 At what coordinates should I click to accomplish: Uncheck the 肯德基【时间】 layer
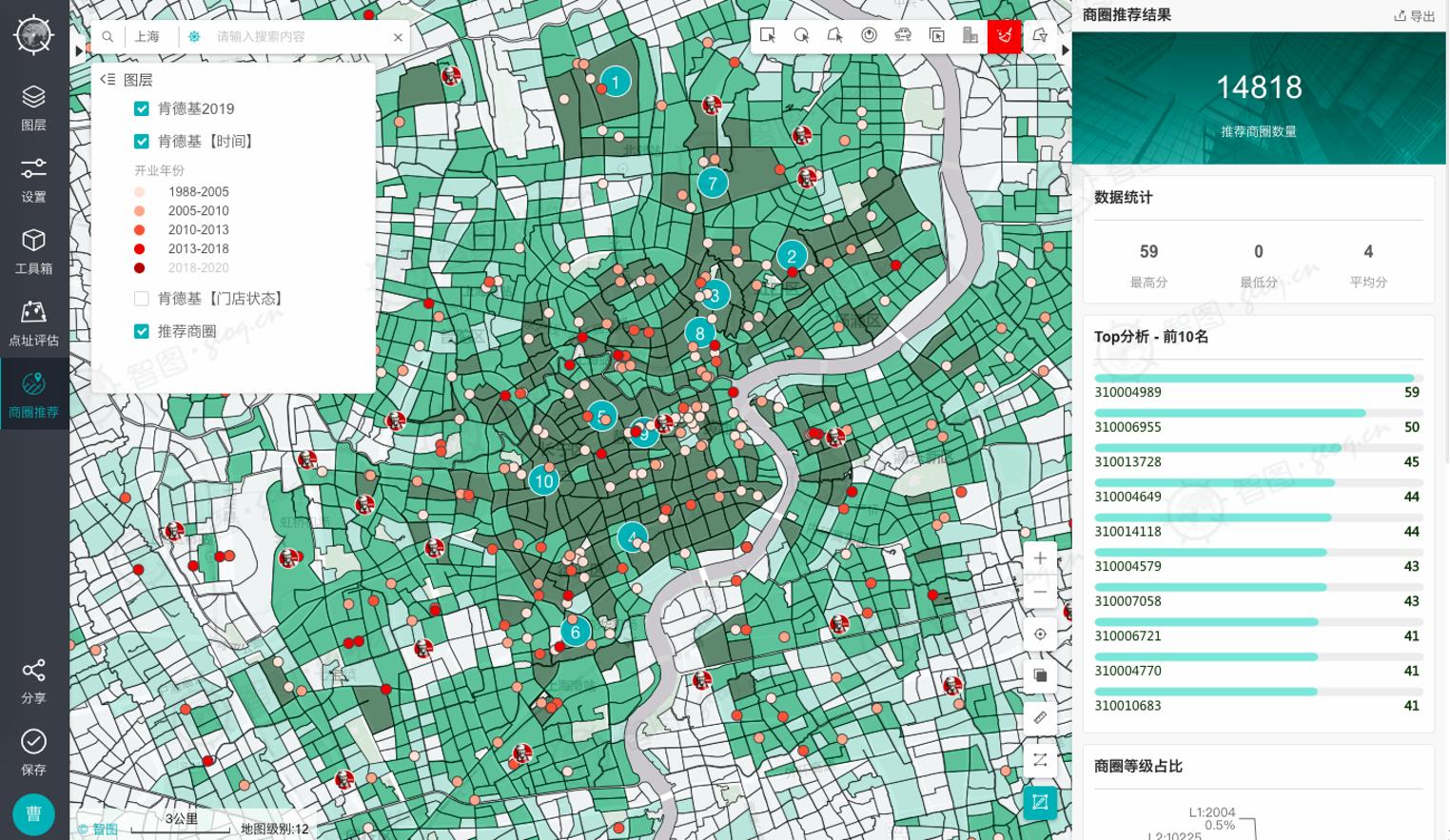pyautogui.click(x=142, y=142)
